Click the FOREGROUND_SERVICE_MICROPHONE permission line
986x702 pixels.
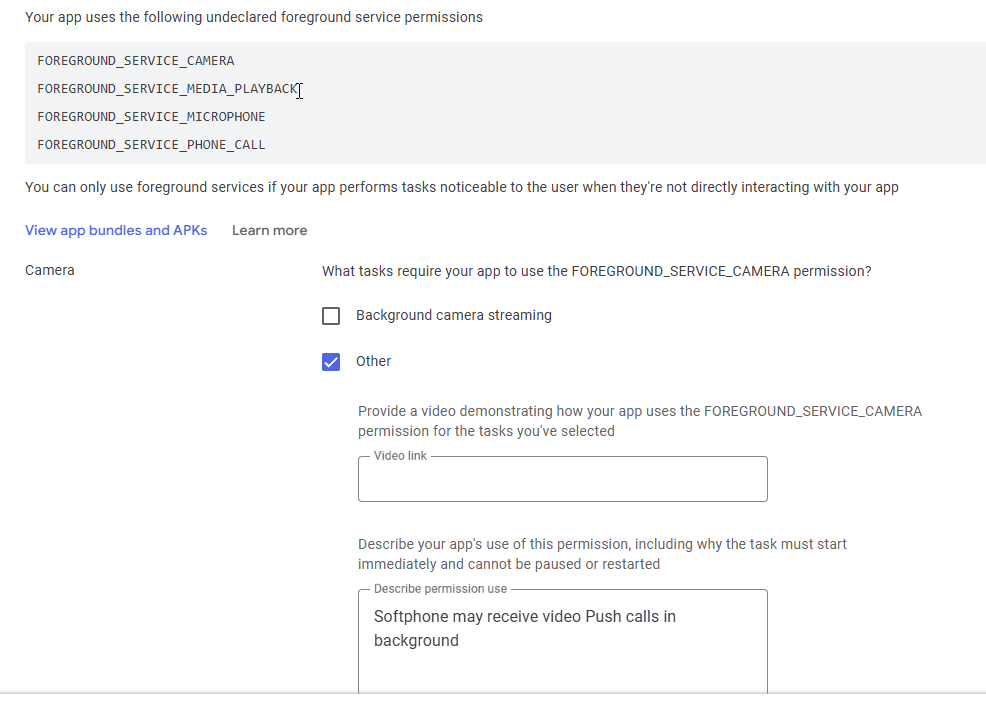click(x=152, y=117)
